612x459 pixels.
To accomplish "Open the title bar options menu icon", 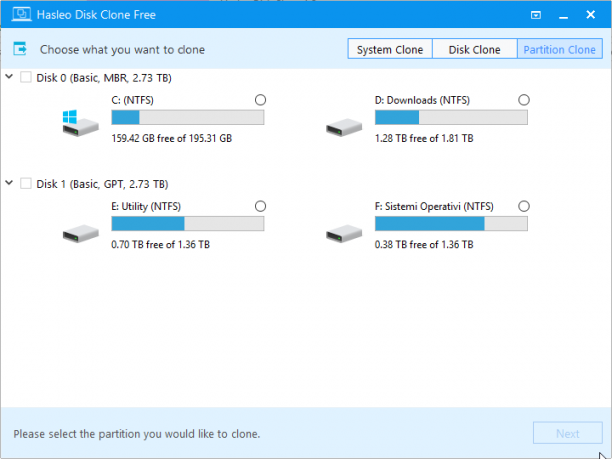I will point(536,15).
